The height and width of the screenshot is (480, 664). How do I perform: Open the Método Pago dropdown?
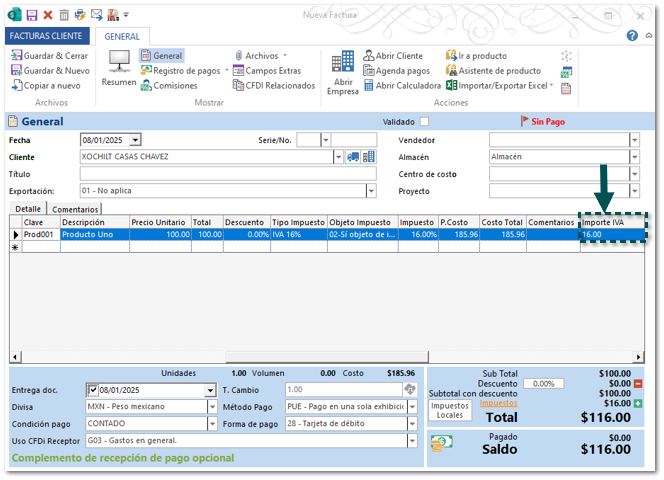pyautogui.click(x=411, y=407)
